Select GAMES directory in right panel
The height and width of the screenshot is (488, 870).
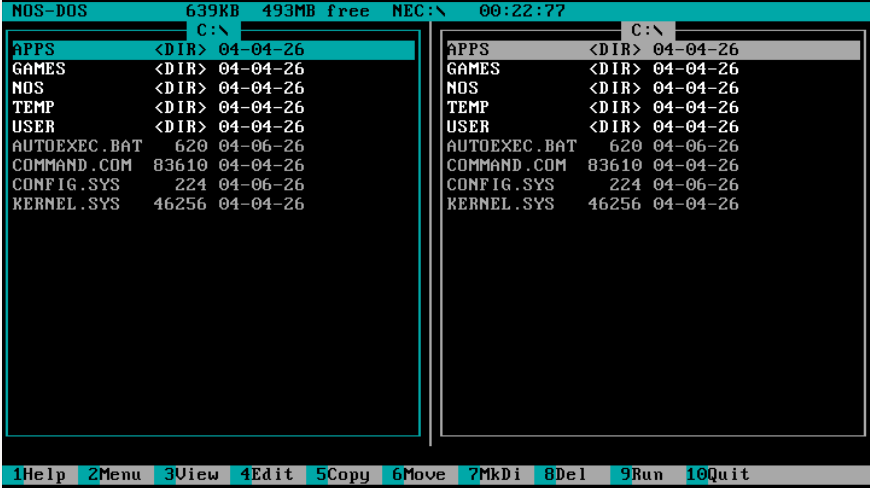point(654,69)
